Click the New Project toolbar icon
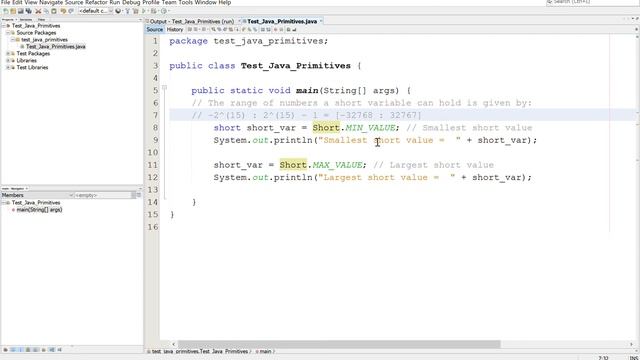Viewport: 640px width, 360px height. click(x=13, y=11)
